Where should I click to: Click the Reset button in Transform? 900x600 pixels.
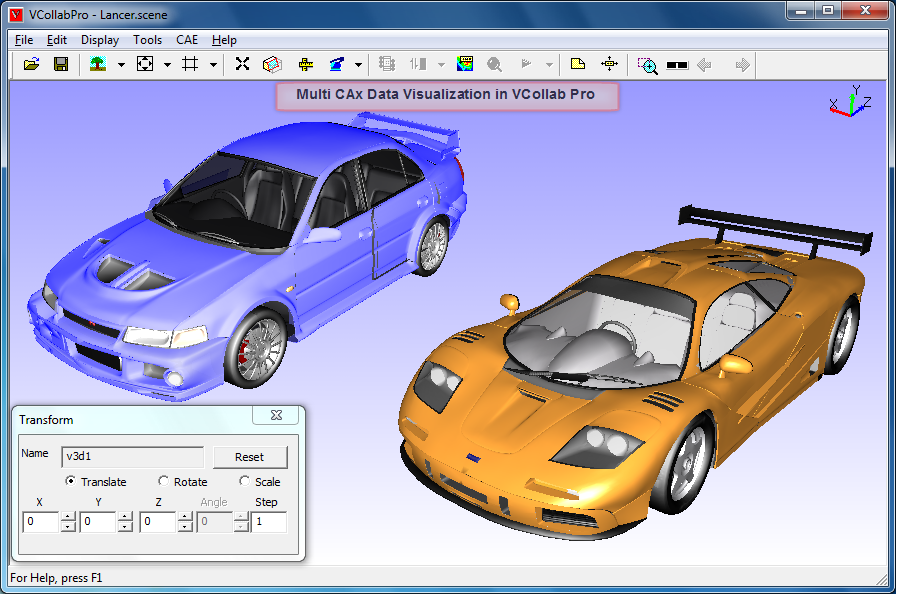click(250, 457)
